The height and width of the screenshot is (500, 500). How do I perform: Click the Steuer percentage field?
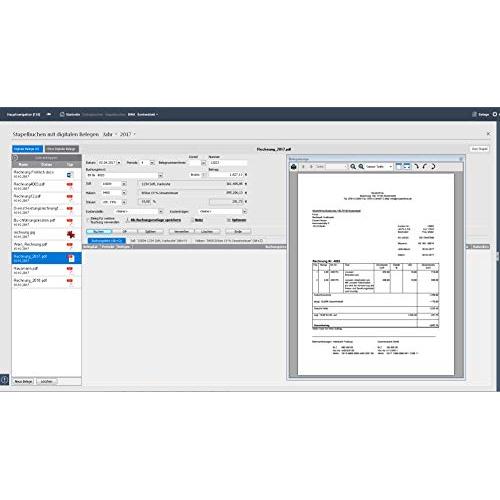tap(145, 202)
